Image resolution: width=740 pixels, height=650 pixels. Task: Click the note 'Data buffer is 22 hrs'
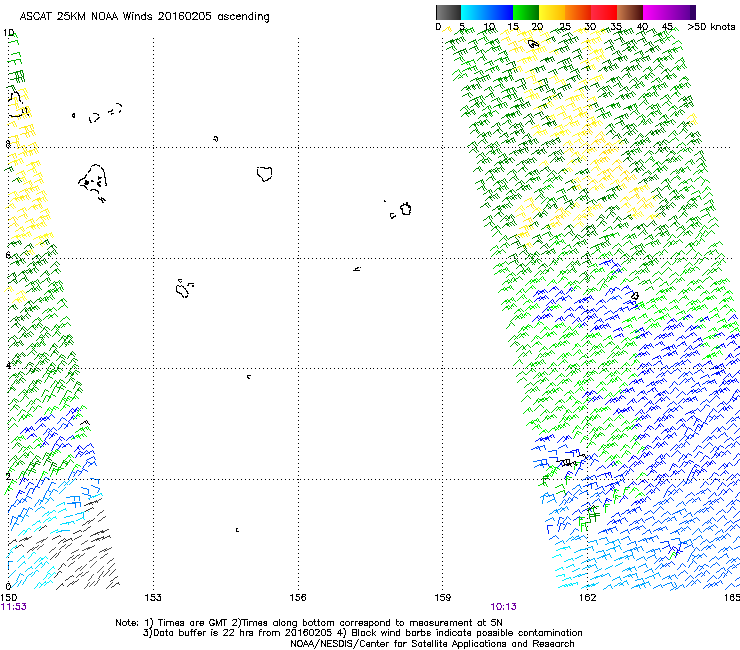[203, 633]
